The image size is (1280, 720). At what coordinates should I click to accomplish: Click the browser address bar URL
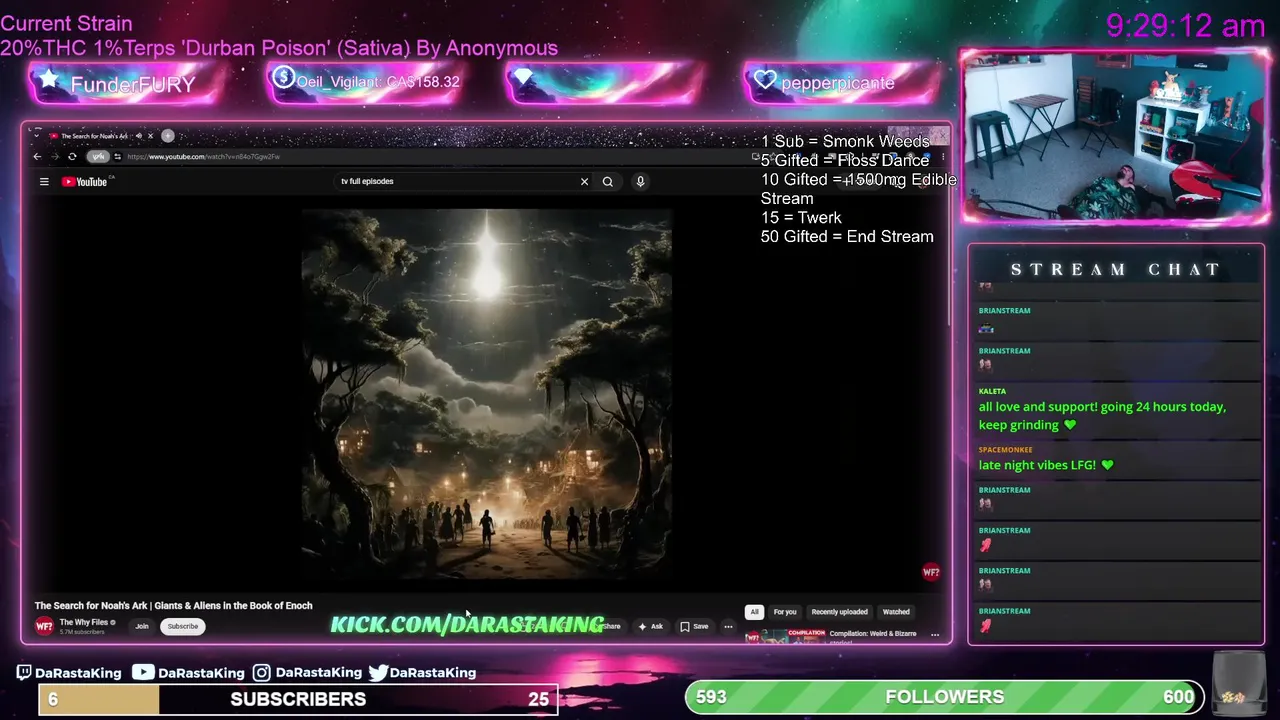point(203,157)
